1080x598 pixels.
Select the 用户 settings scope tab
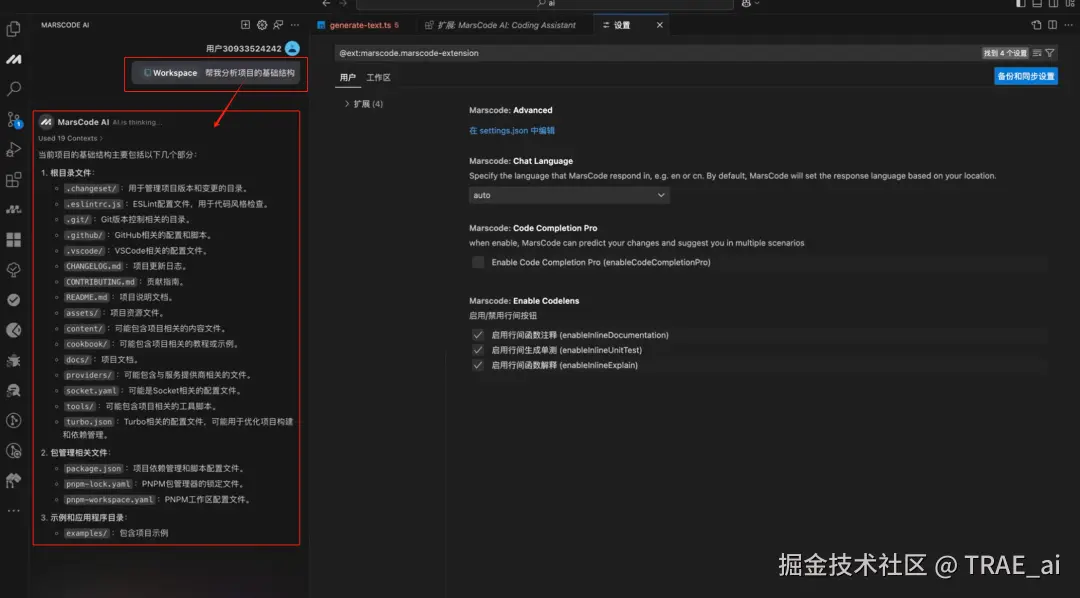(348, 77)
